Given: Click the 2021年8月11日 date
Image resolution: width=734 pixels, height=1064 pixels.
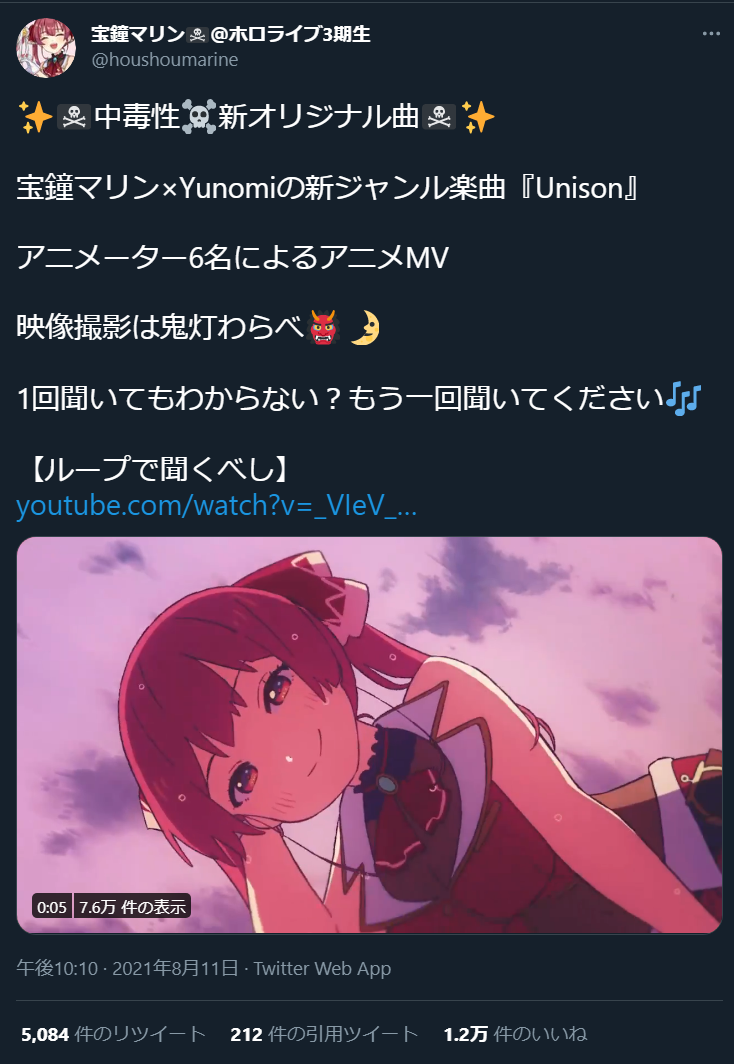Looking at the screenshot, I should click(175, 968).
